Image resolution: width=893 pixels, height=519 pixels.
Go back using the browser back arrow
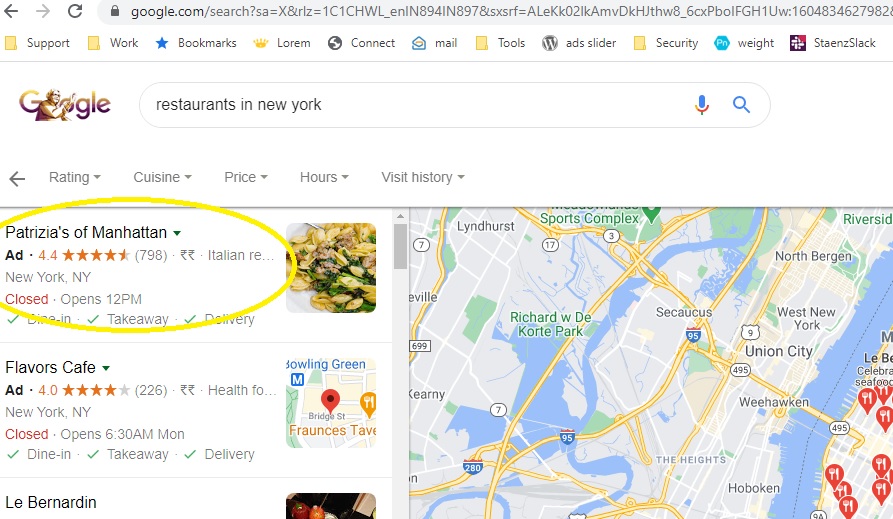[x=11, y=11]
